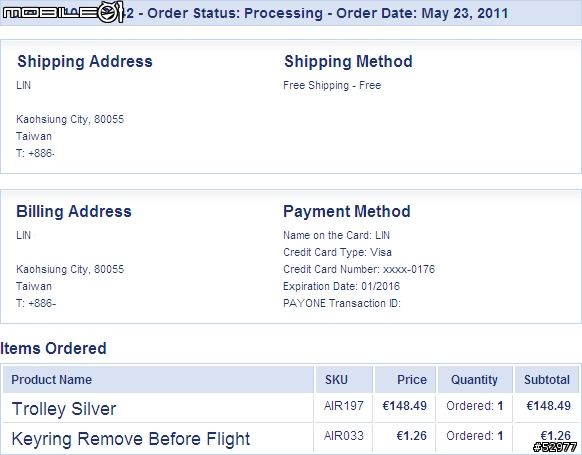Click the Order Status Processing header text
582x455 pixels.
point(235,13)
